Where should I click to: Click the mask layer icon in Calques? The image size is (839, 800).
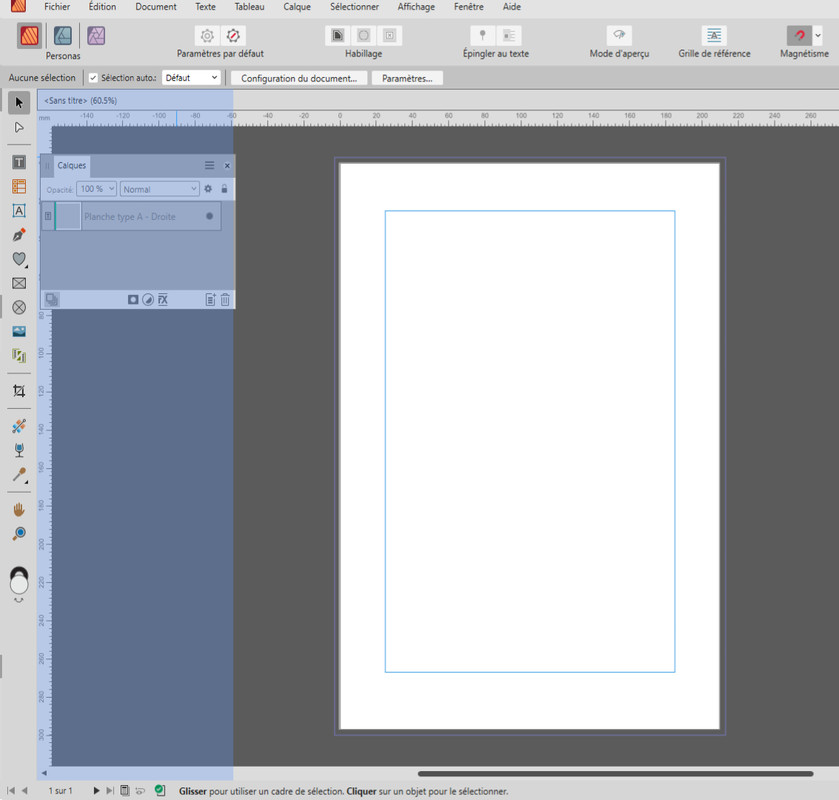click(133, 300)
